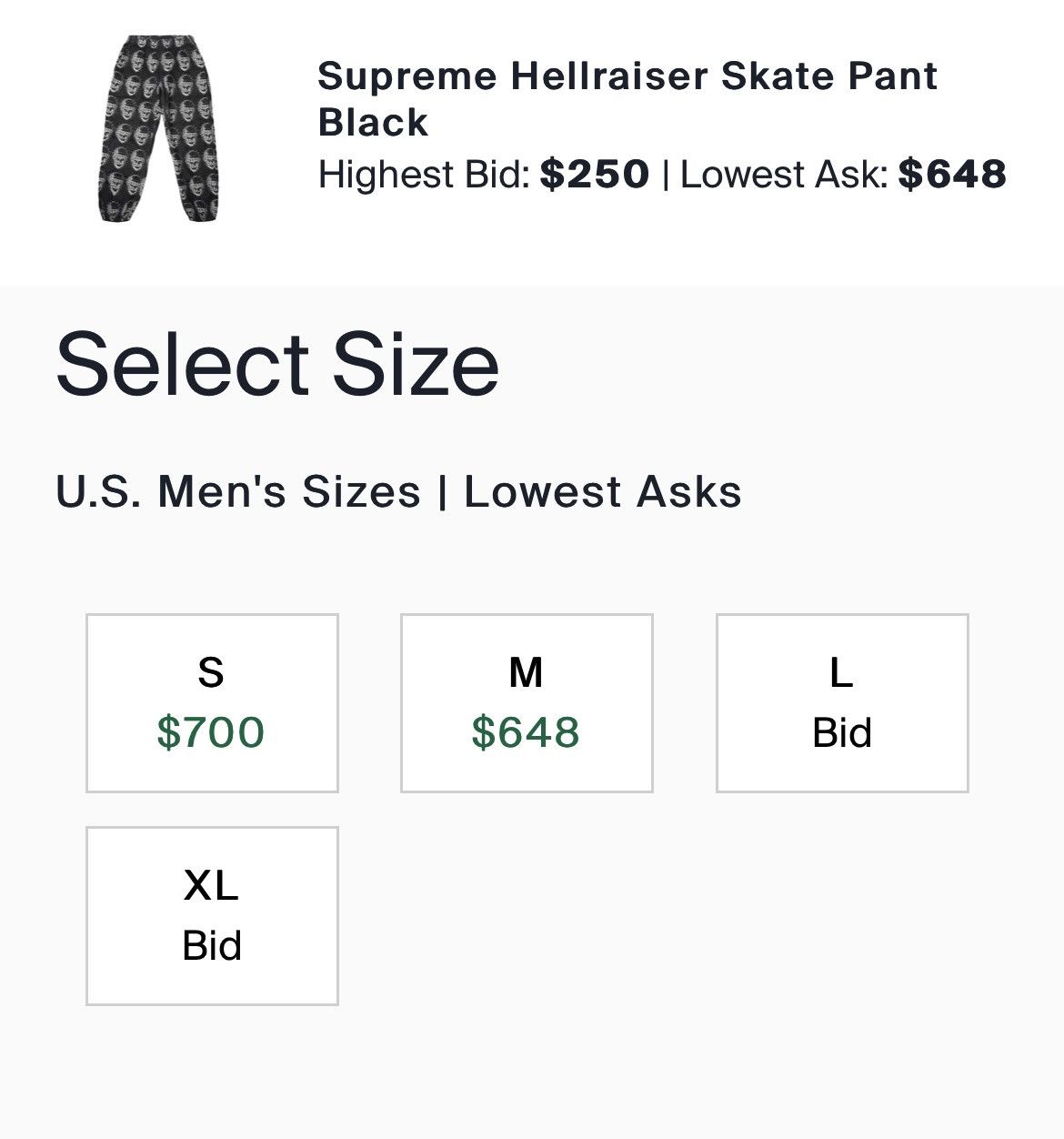Click the $700 price under size S
The height and width of the screenshot is (1139, 1064).
coord(211,732)
